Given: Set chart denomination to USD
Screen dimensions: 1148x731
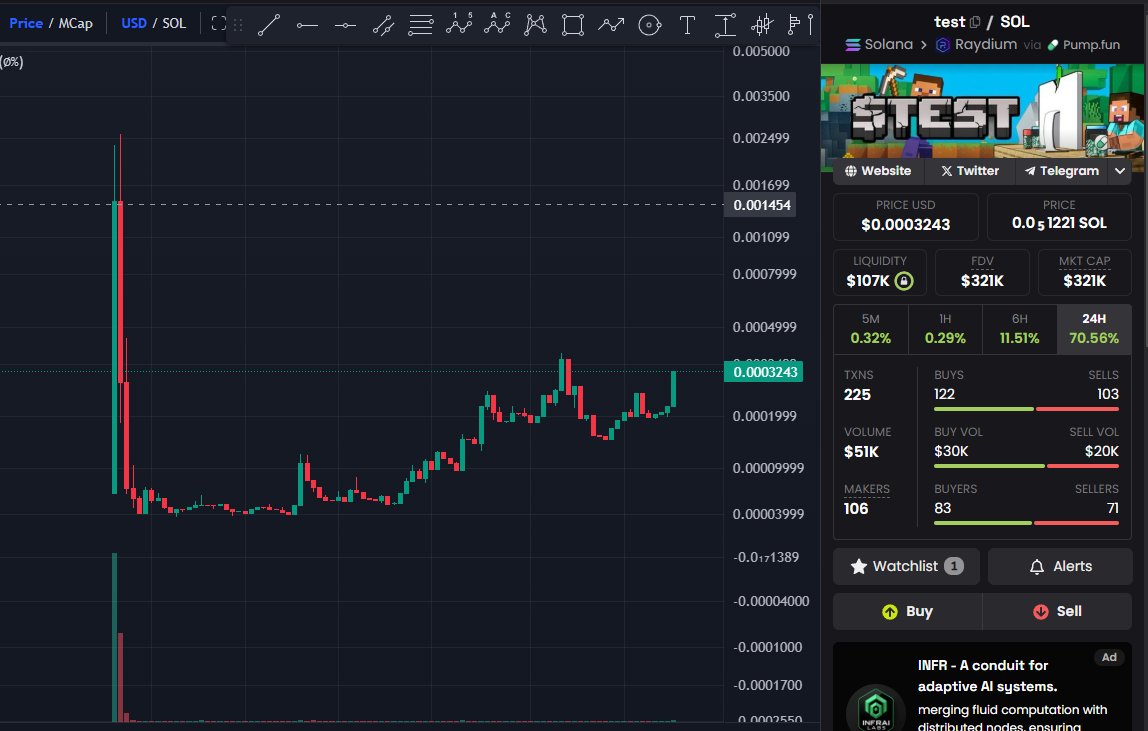Looking at the screenshot, I should tap(133, 23).
